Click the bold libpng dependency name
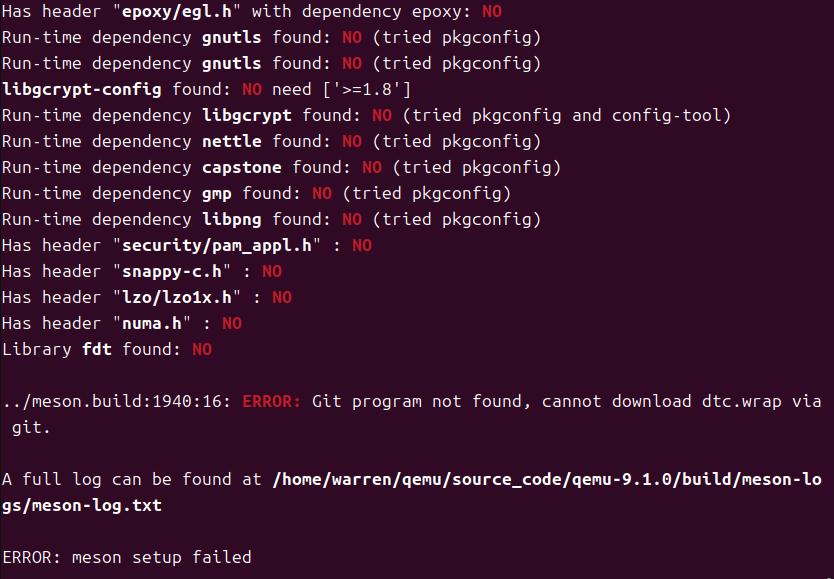This screenshot has width=834, height=579. coord(232,220)
